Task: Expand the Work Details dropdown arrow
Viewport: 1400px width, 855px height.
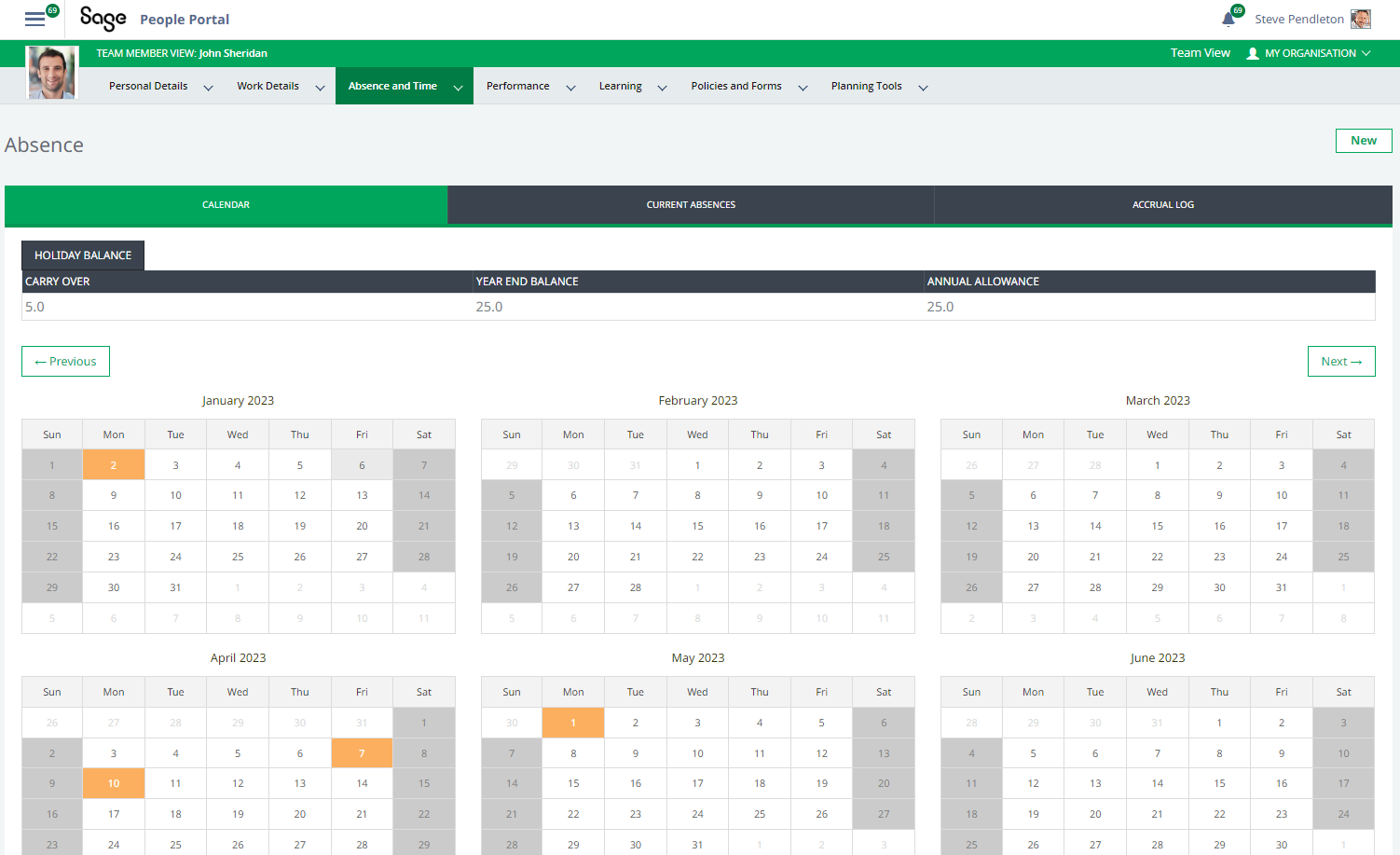Action: pos(320,88)
